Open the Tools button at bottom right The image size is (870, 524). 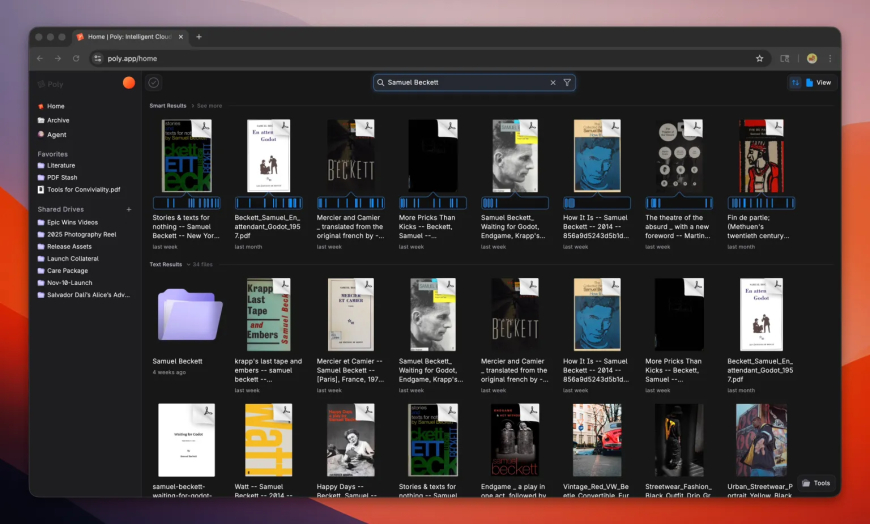pyautogui.click(x=816, y=483)
